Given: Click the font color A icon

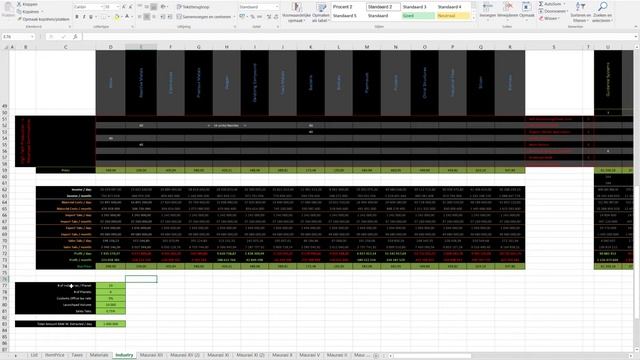Looking at the screenshot, I should (x=127, y=17).
